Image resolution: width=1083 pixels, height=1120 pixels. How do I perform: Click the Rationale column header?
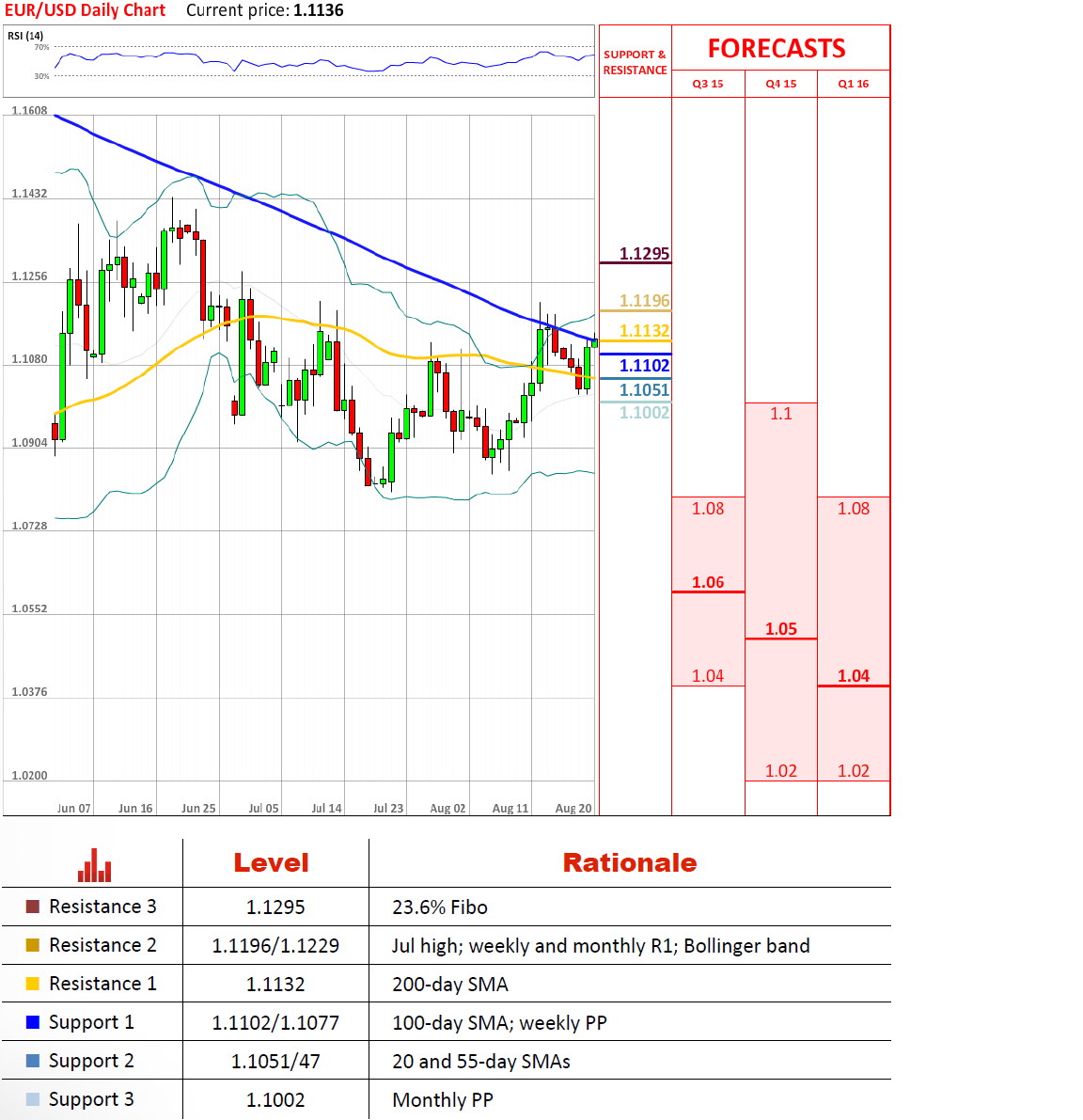click(x=630, y=863)
